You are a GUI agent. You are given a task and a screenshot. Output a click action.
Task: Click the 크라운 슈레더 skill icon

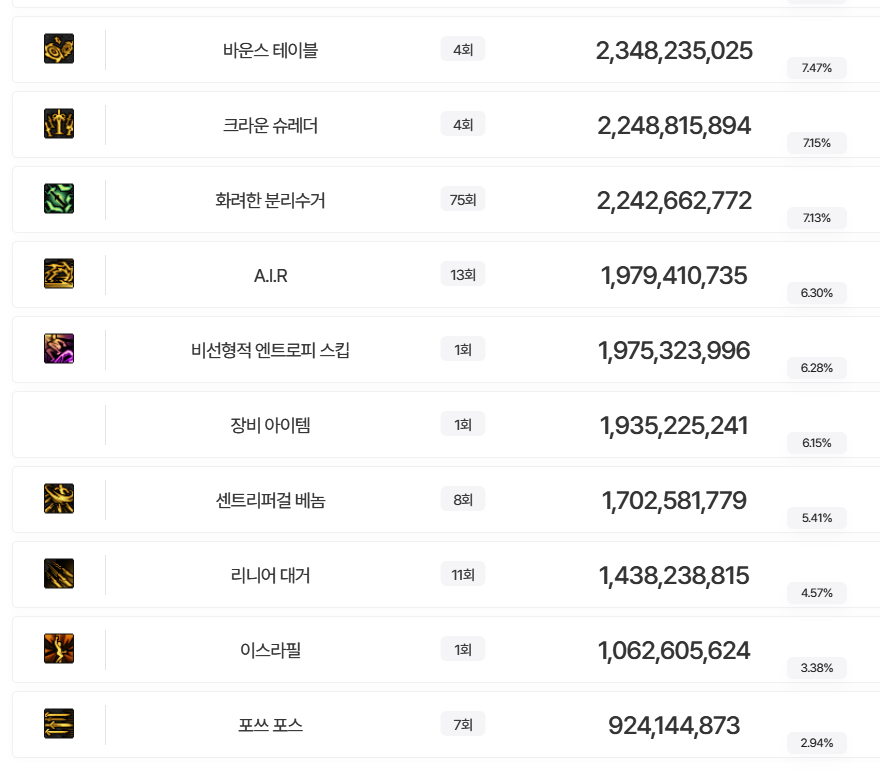click(x=59, y=124)
